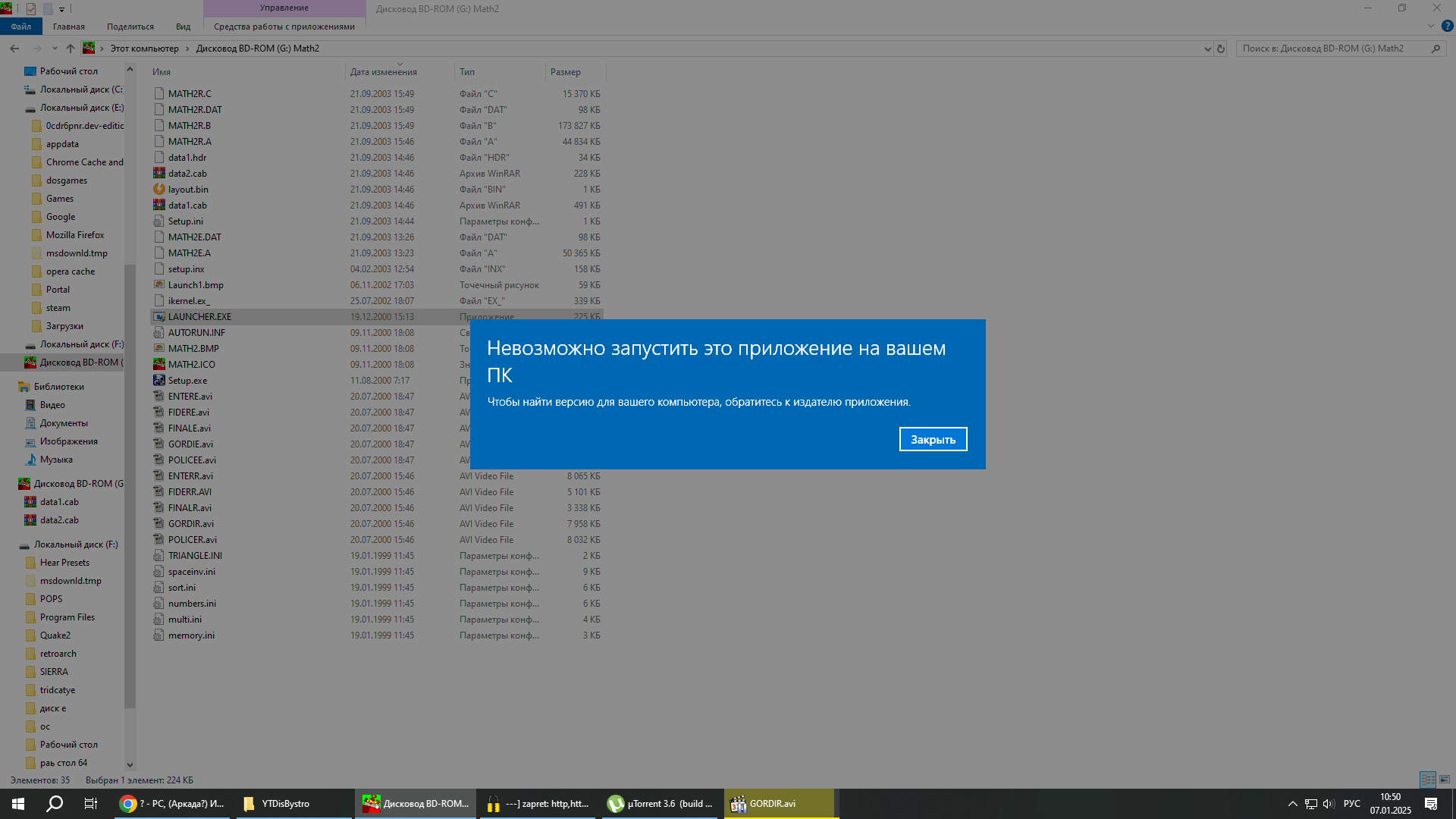Image resolution: width=1456 pixels, height=819 pixels.
Task: Switch to details view layout icon
Action: click(1428, 780)
